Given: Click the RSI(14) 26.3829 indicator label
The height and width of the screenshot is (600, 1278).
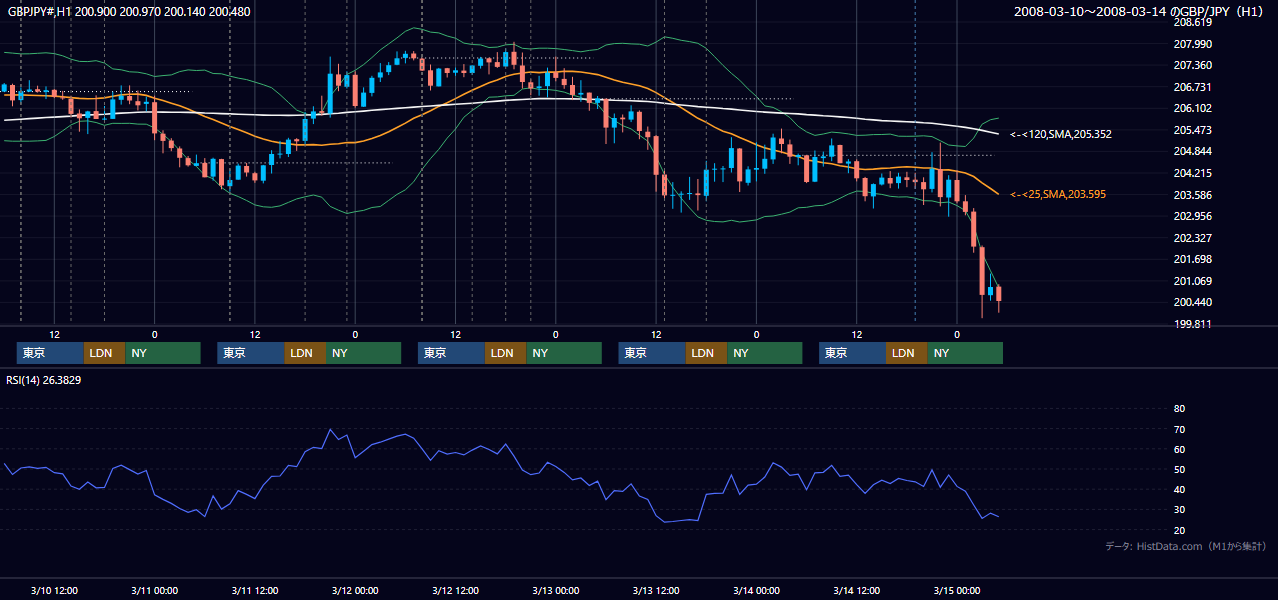Looking at the screenshot, I should coord(43,380).
